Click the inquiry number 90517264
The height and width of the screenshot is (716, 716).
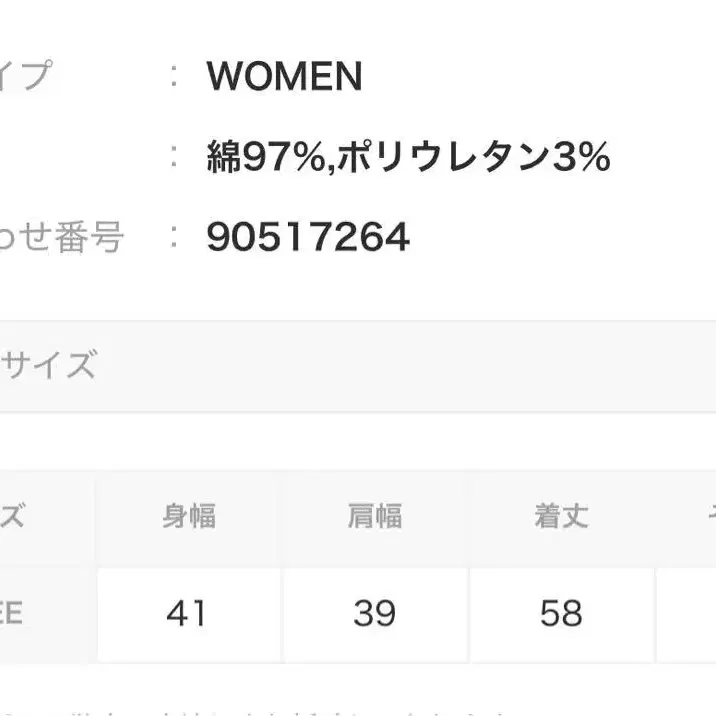tap(308, 238)
